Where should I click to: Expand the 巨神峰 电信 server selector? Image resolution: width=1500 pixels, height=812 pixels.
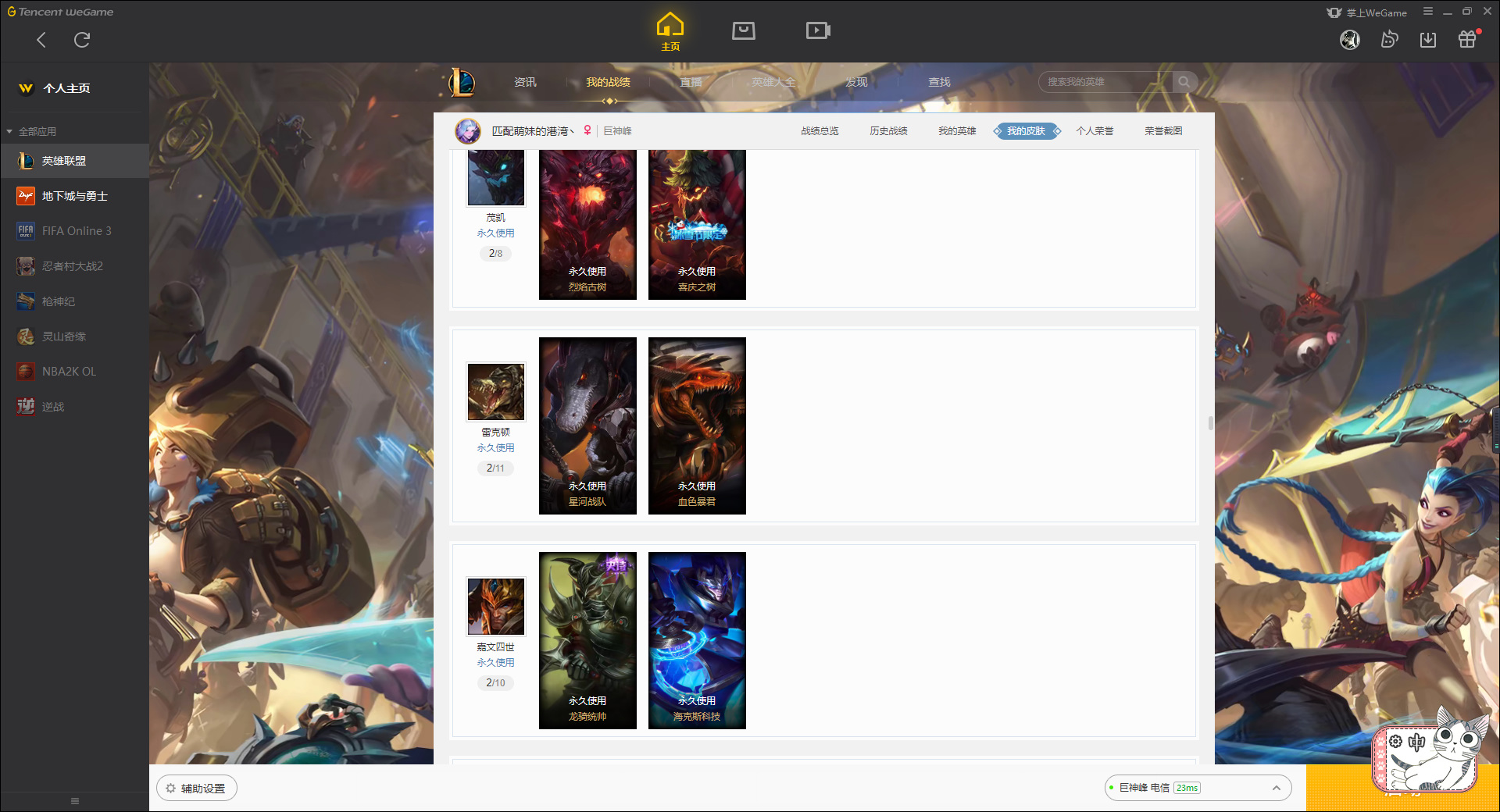click(x=1198, y=788)
